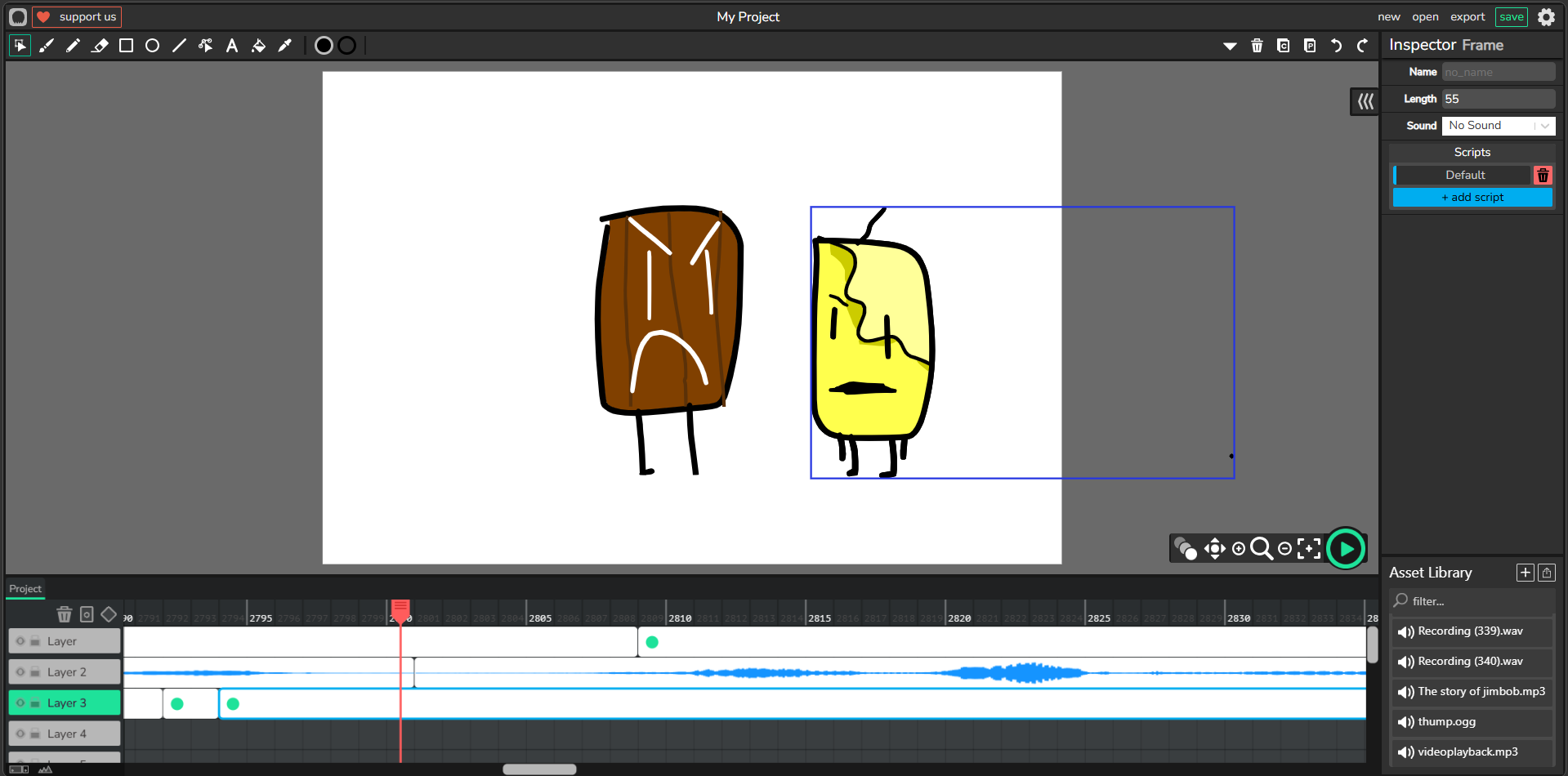Click the Undo arrow icon
The width and height of the screenshot is (1568, 776).
click(x=1336, y=46)
